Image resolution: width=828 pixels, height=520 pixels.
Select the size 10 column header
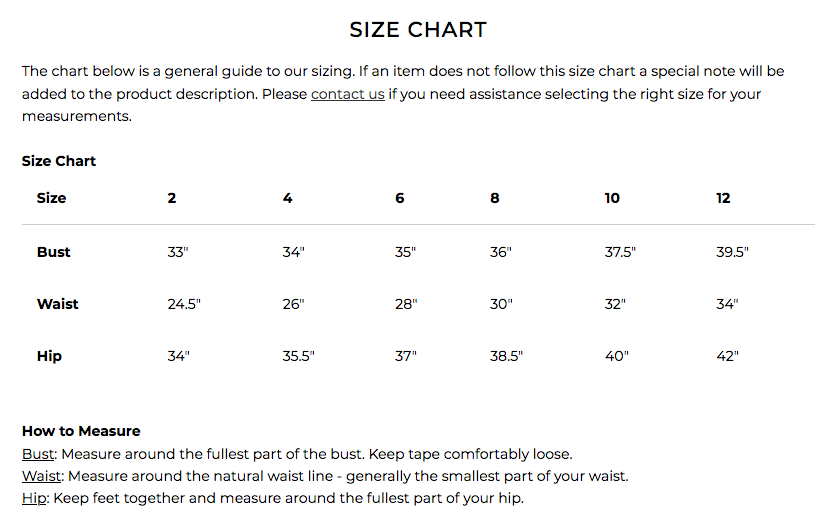(x=612, y=198)
